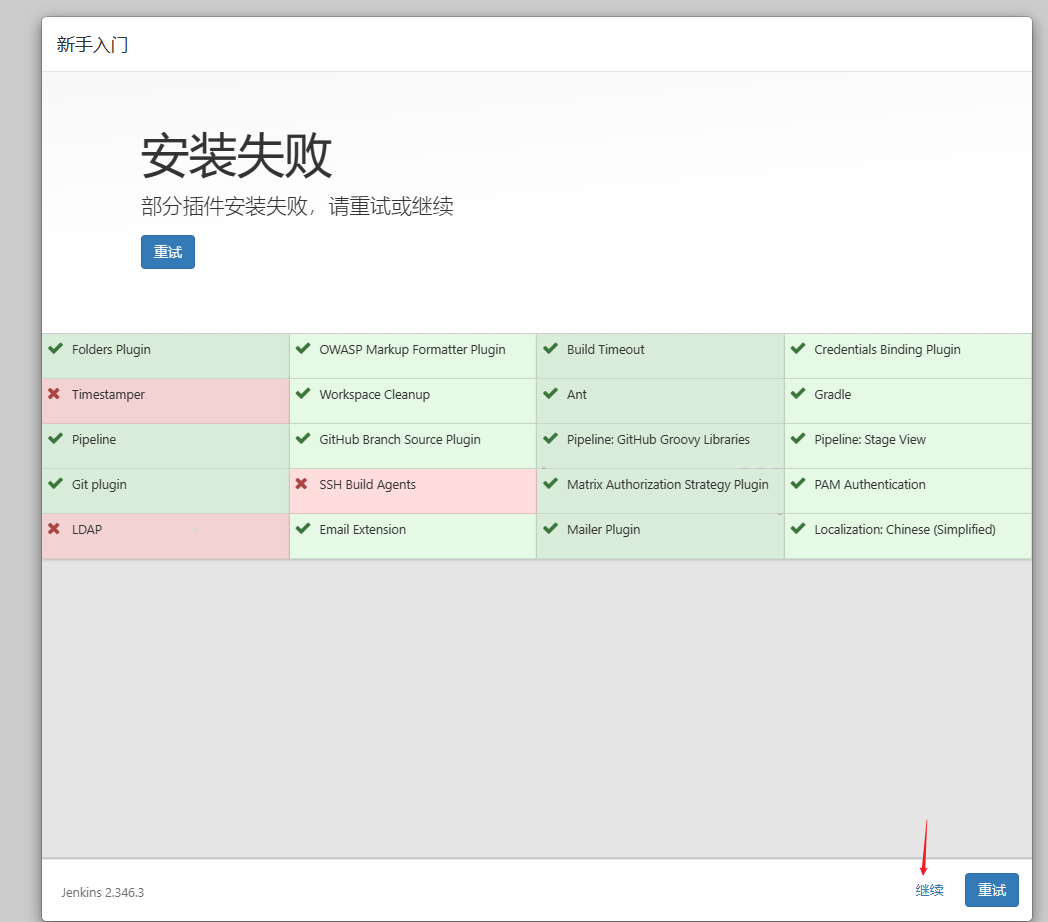Click the 重试 button in the footer
This screenshot has width=1048, height=922.
(x=991, y=890)
